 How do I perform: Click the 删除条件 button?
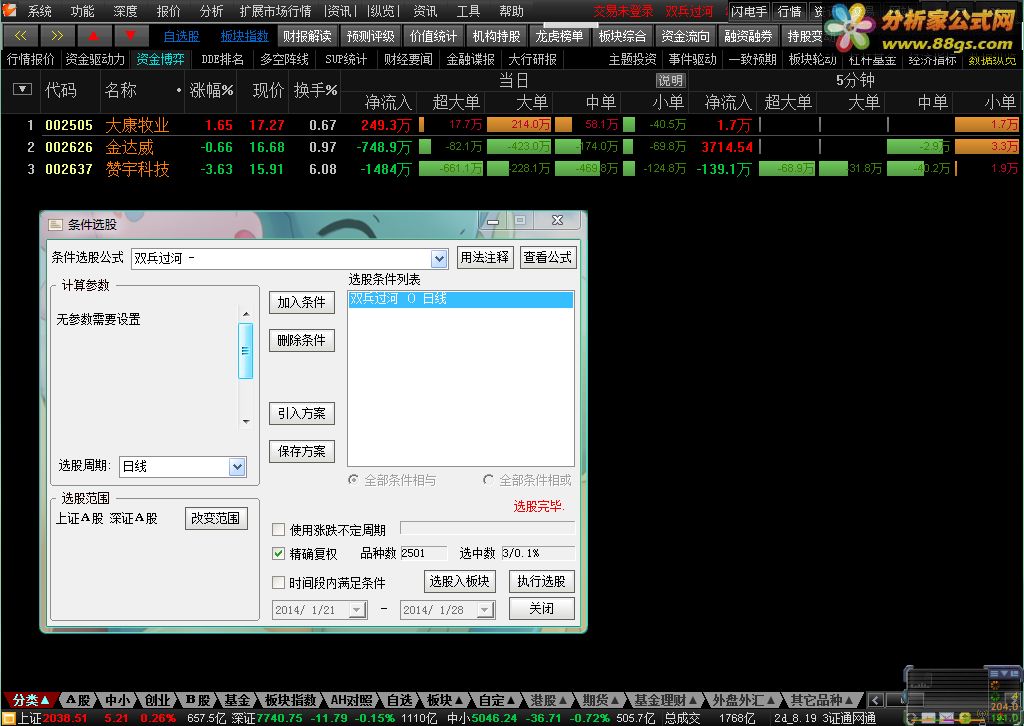[301, 340]
